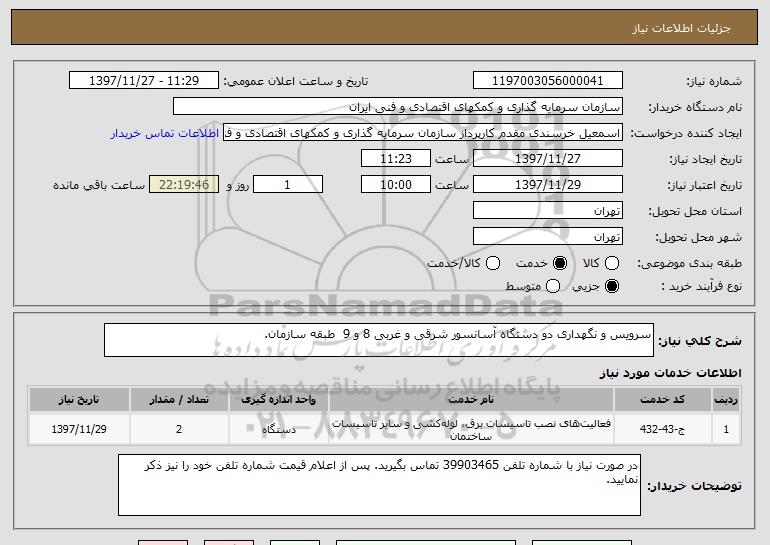
Task: Click the request creator field اسمعیل خرسندی
Action: (x=423, y=133)
